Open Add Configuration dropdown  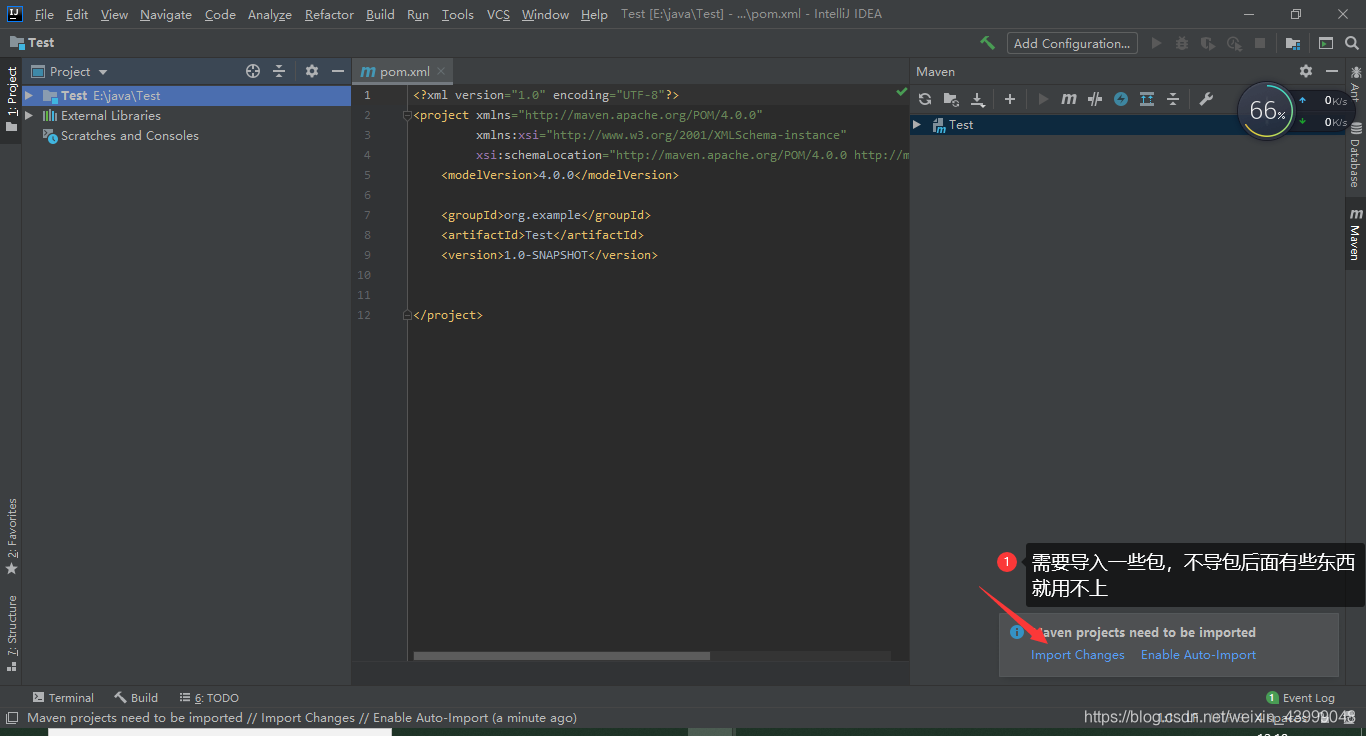pyautogui.click(x=1072, y=43)
